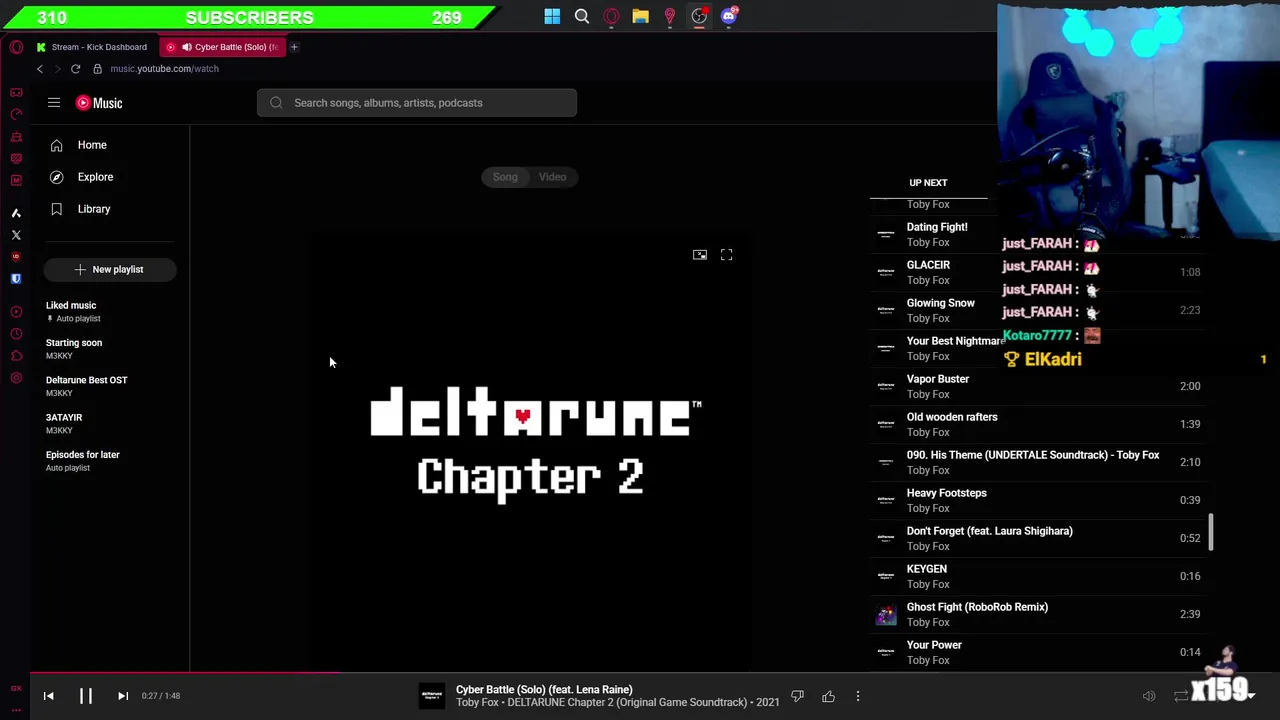Pause the playing song
1280x720 pixels.
tap(86, 696)
